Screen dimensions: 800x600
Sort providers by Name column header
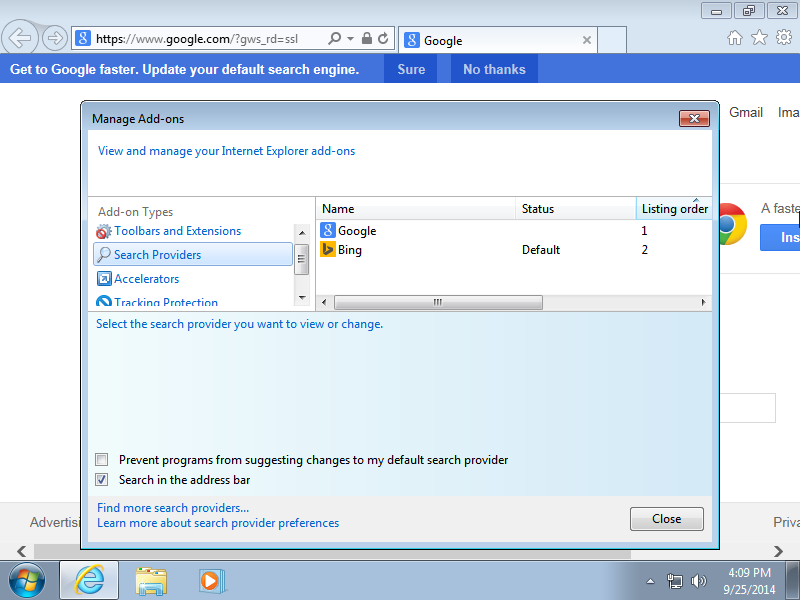(x=416, y=209)
